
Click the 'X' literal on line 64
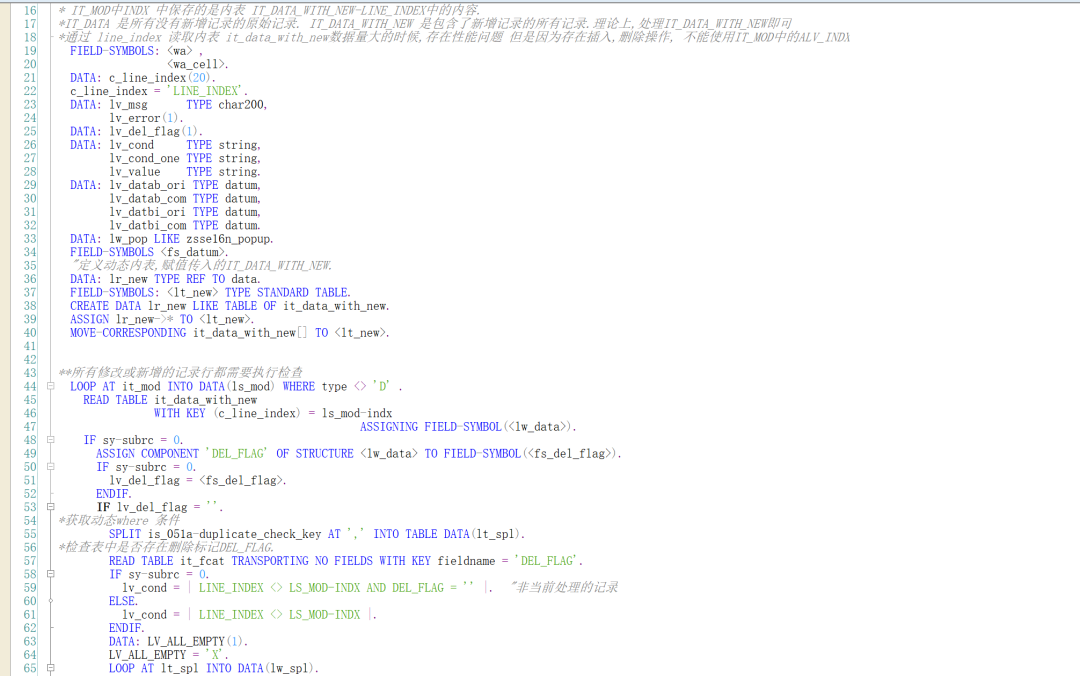click(215, 655)
